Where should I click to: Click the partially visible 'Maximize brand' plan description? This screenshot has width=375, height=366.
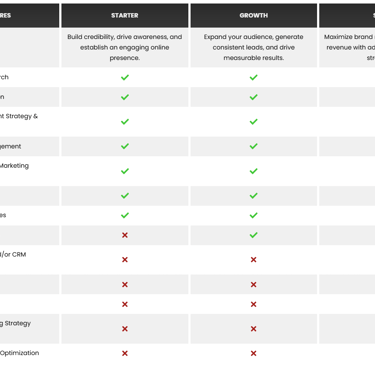click(x=349, y=47)
